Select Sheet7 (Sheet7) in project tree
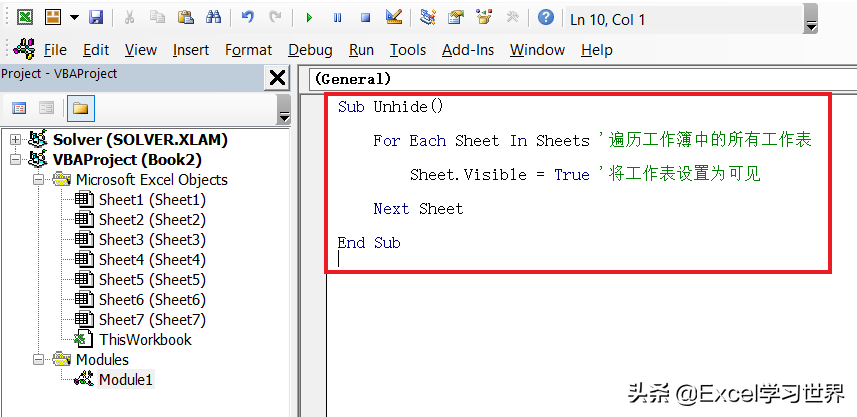 click(x=152, y=320)
